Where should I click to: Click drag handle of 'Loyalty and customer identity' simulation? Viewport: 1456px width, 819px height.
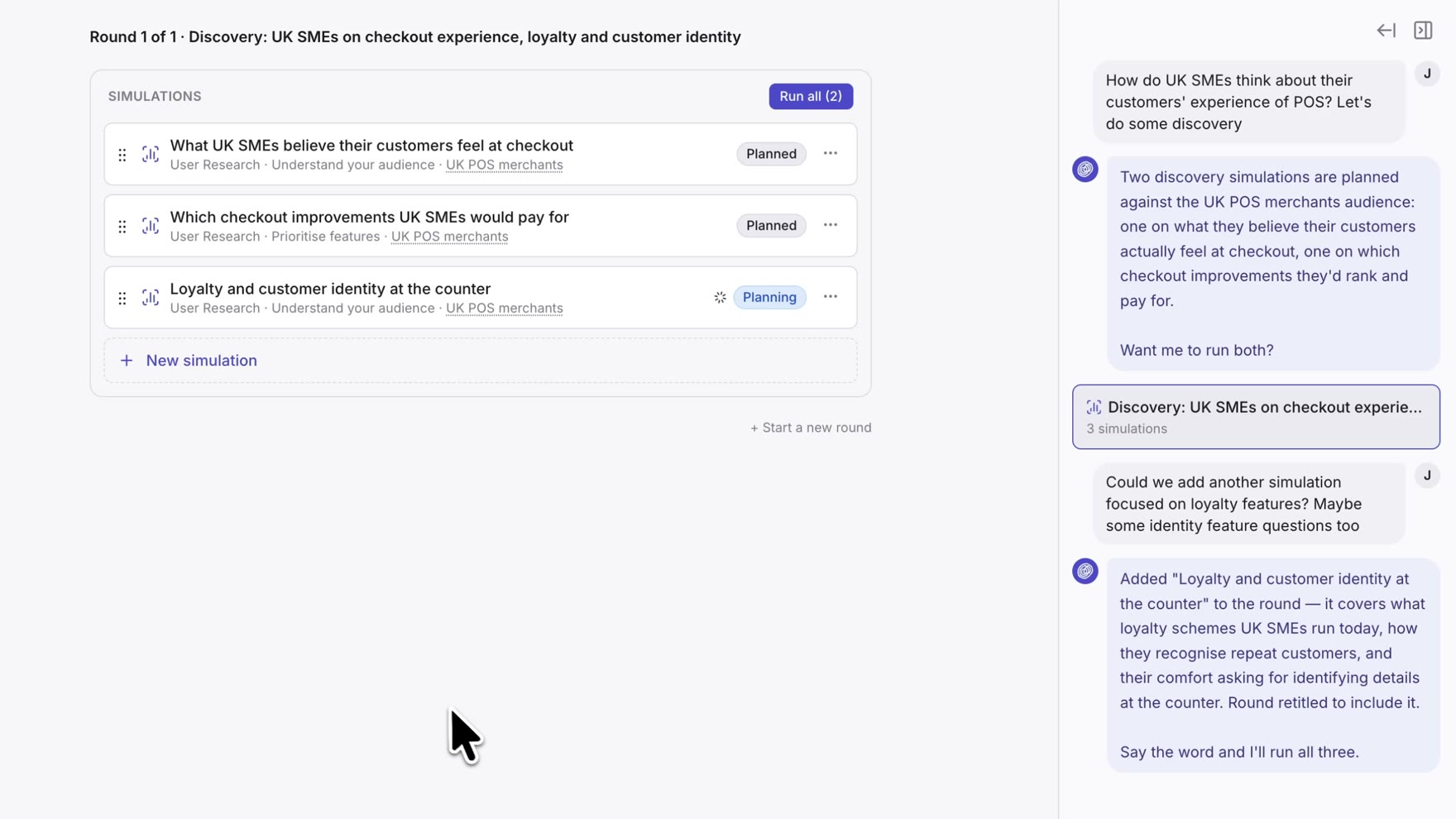click(x=122, y=298)
